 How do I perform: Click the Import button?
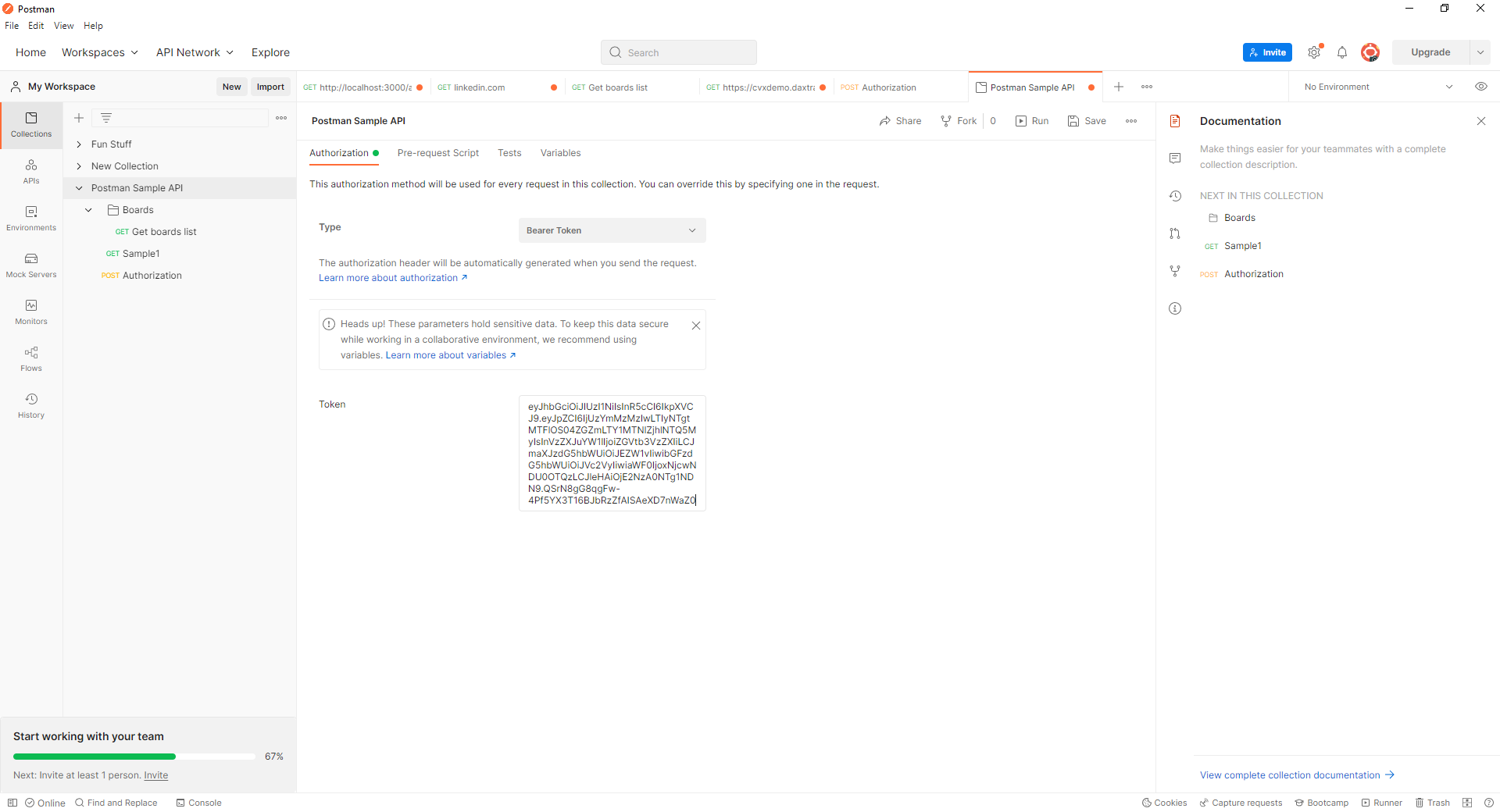(x=270, y=87)
